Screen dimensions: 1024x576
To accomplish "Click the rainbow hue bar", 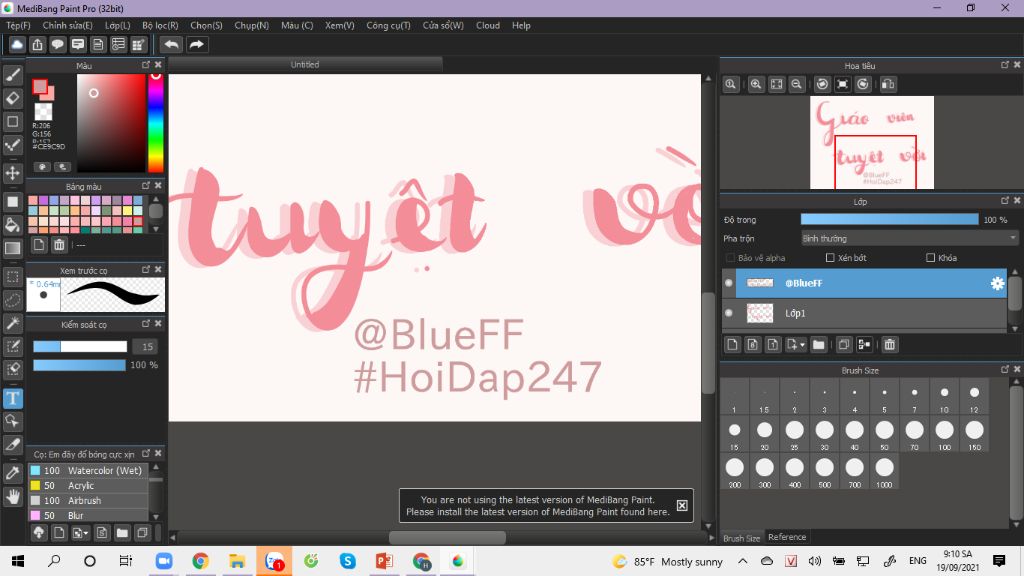I will point(155,123).
